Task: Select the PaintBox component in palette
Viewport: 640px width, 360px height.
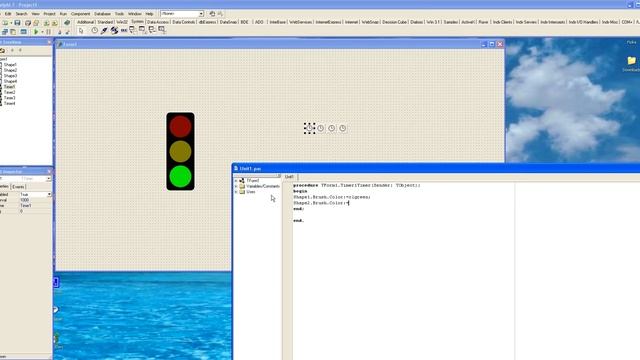Action: point(104,30)
